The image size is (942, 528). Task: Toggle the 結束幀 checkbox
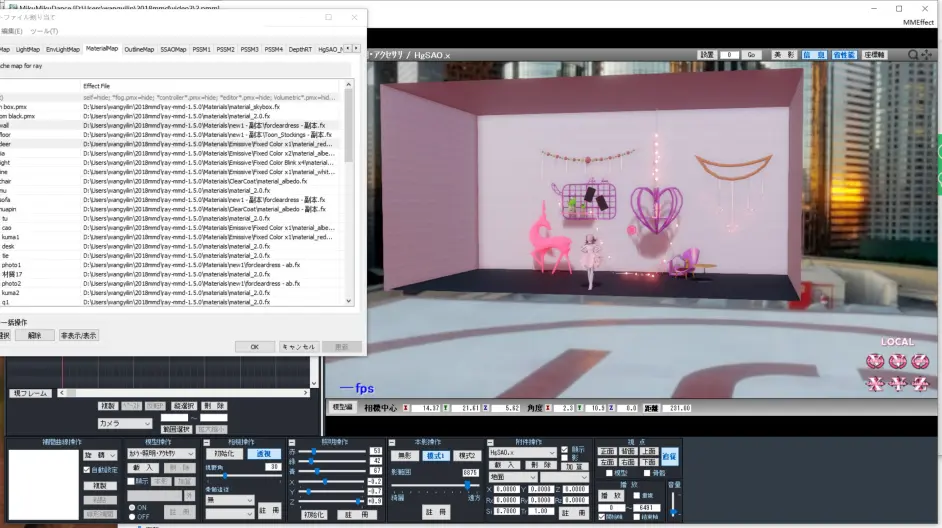click(636, 517)
